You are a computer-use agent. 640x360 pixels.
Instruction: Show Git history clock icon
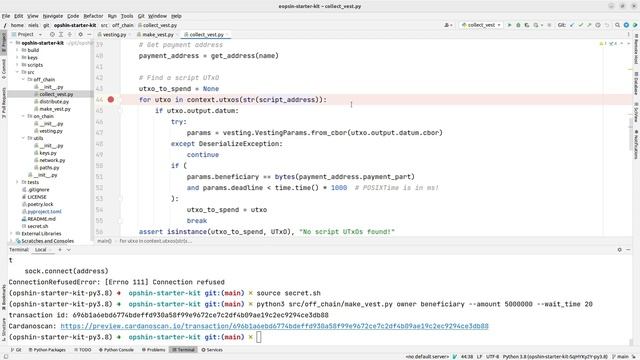598,25
